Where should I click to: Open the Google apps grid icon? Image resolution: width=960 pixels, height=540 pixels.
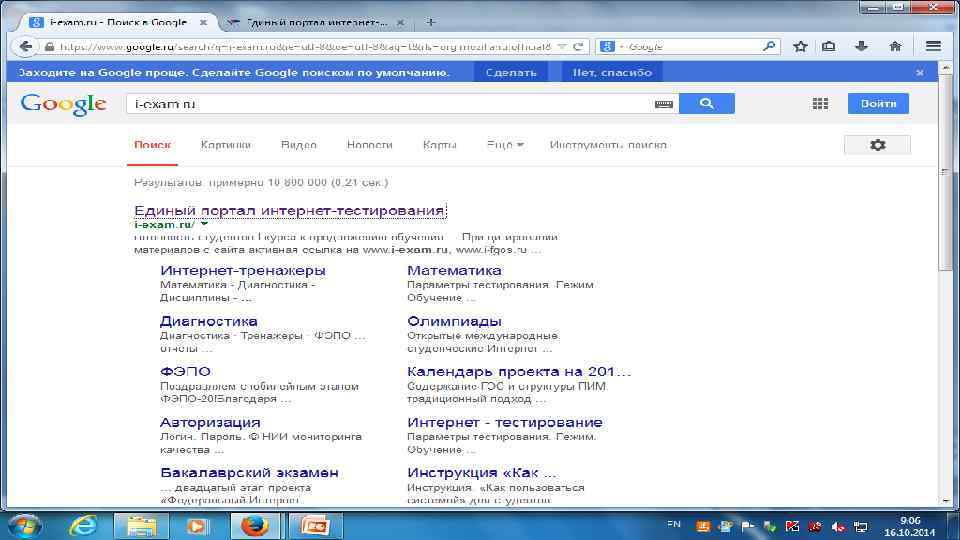click(820, 103)
